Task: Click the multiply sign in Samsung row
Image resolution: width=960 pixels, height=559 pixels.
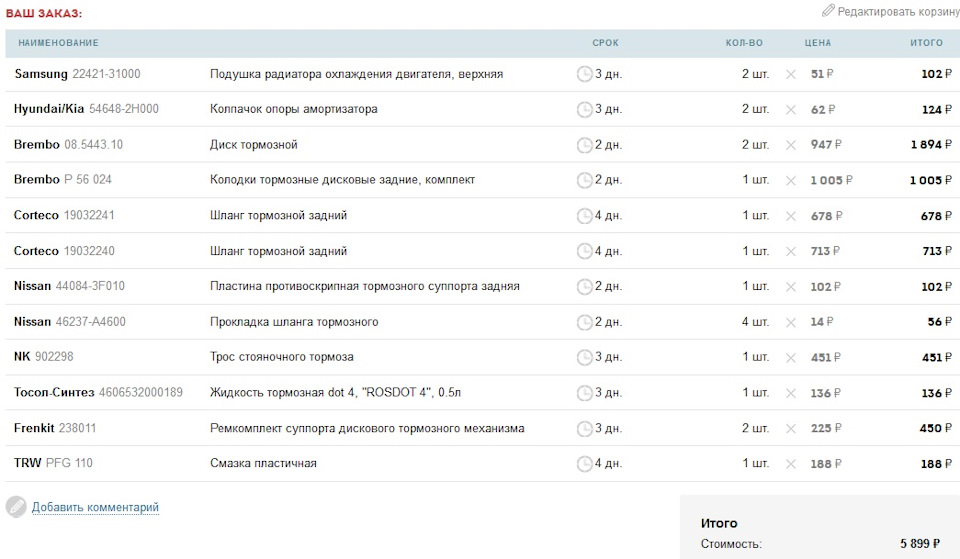Action: pyautogui.click(x=791, y=75)
